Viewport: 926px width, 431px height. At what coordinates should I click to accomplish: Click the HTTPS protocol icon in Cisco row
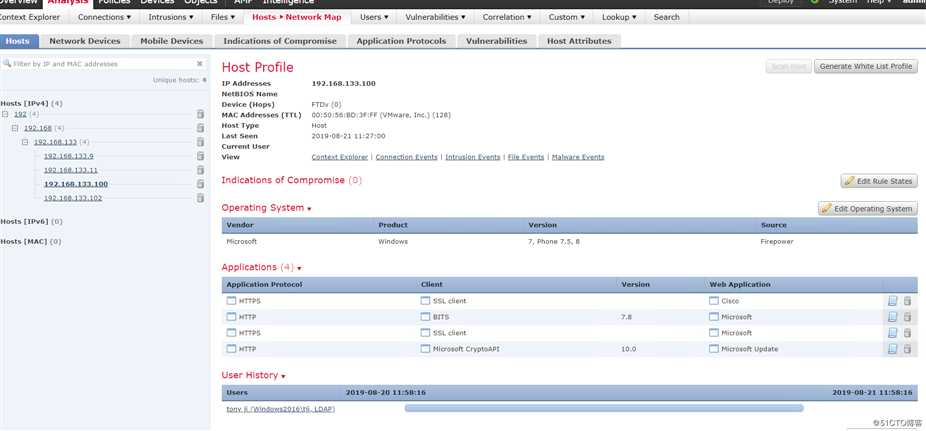pos(231,301)
